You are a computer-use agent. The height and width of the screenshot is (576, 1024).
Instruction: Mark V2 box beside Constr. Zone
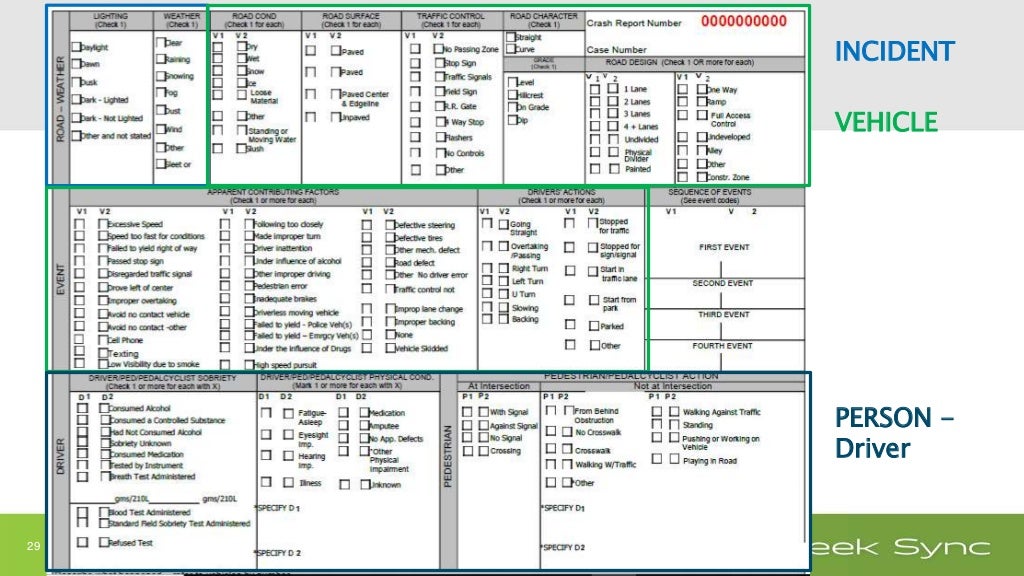(x=702, y=176)
